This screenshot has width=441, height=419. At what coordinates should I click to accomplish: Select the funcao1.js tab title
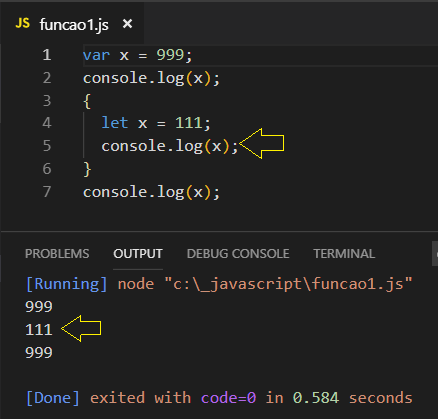tap(74, 25)
